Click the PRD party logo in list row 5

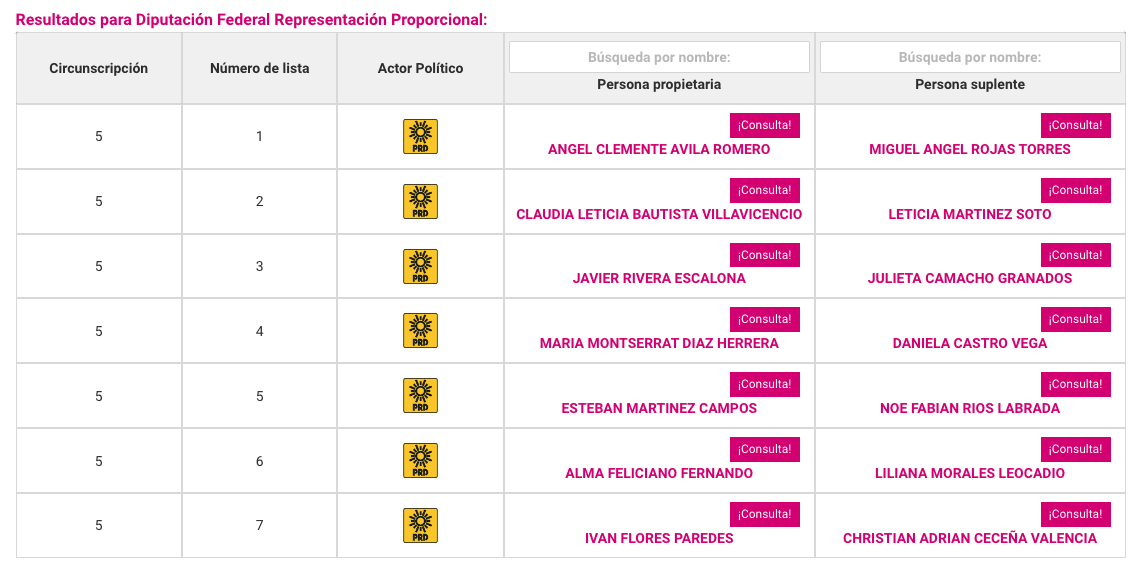[420, 396]
